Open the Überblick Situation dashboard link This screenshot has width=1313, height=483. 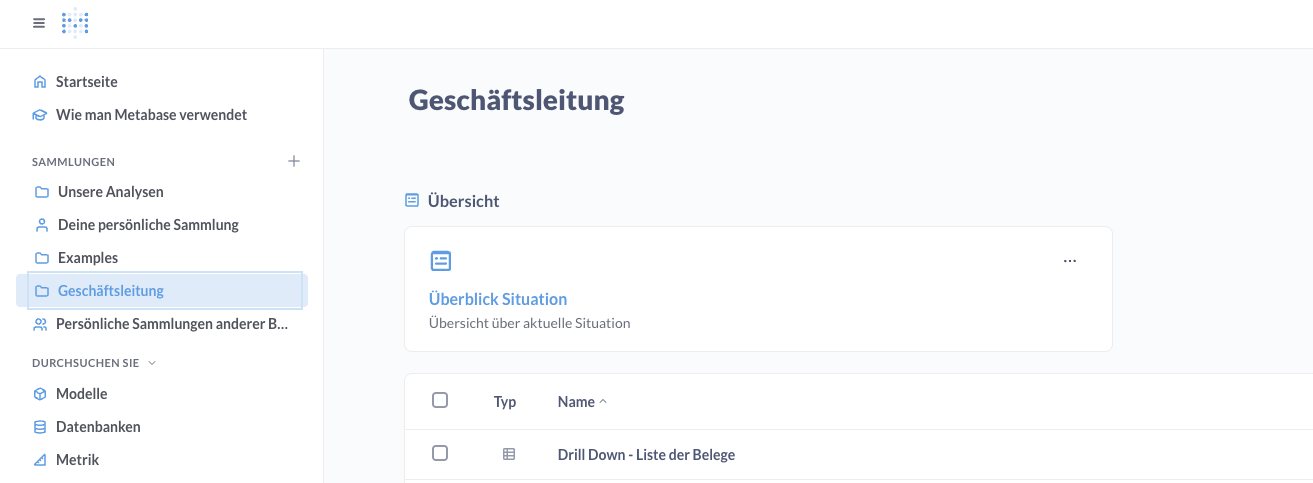[x=498, y=299]
